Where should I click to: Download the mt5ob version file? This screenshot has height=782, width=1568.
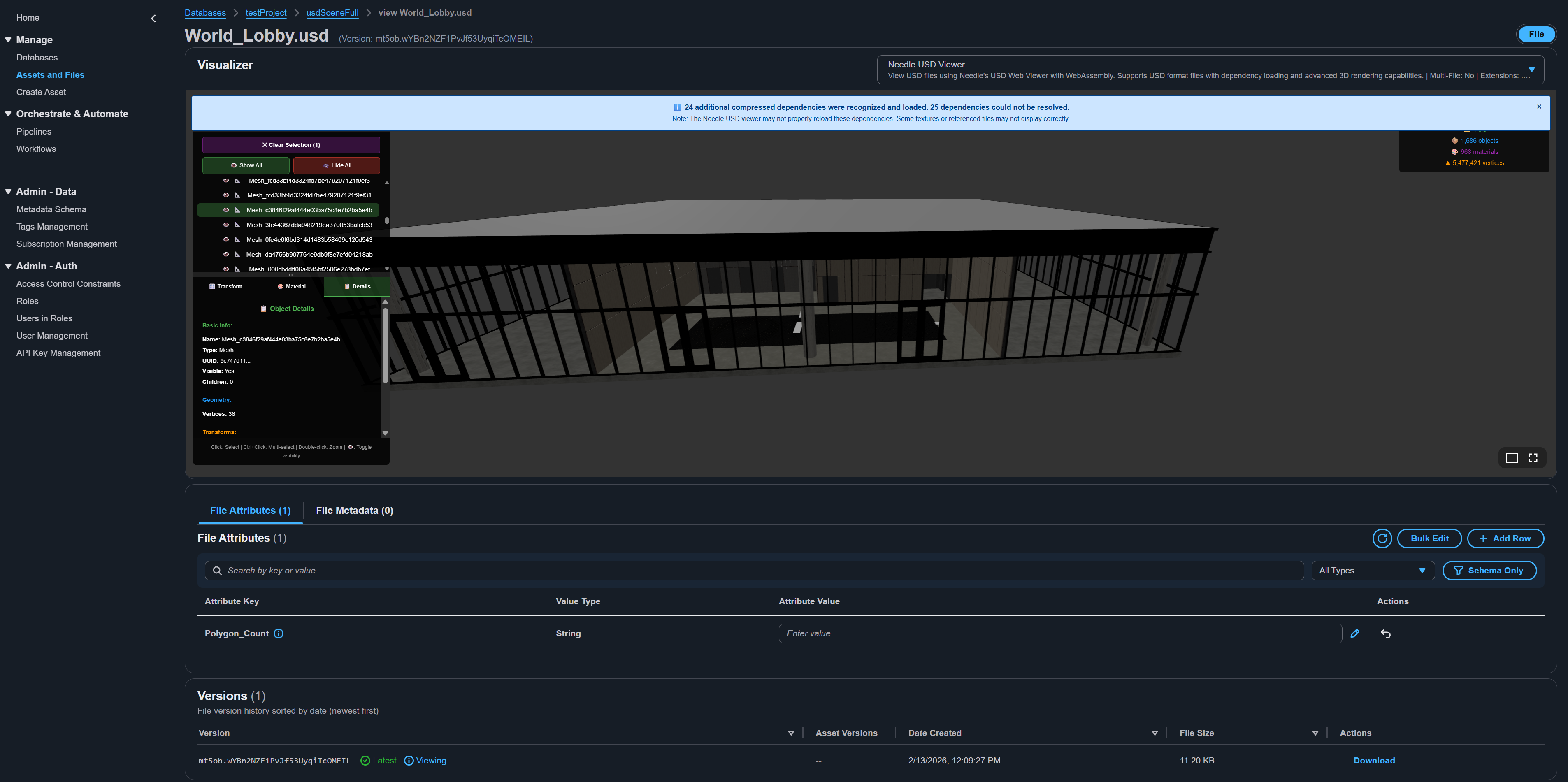1374,761
